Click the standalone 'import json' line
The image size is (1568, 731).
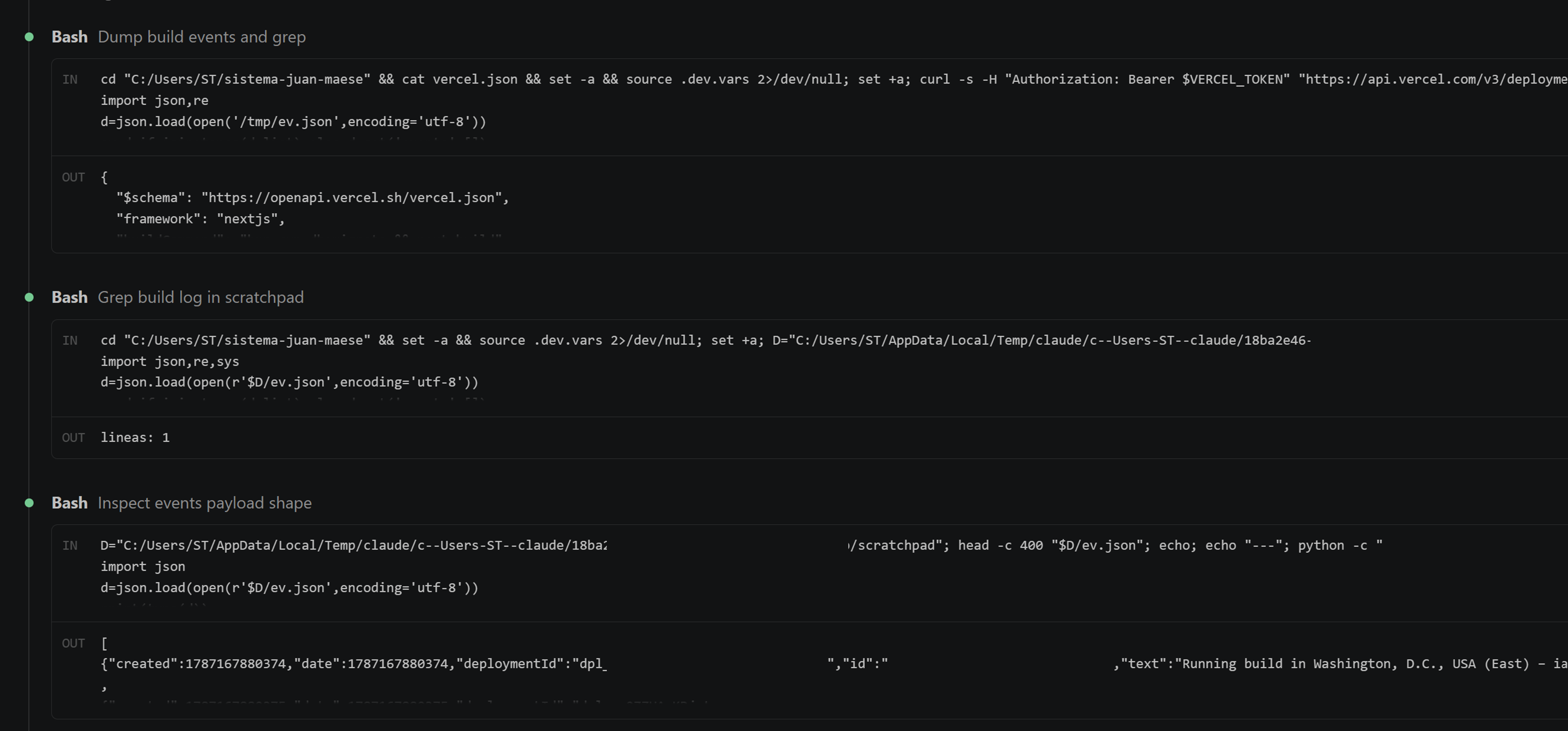[142, 567]
